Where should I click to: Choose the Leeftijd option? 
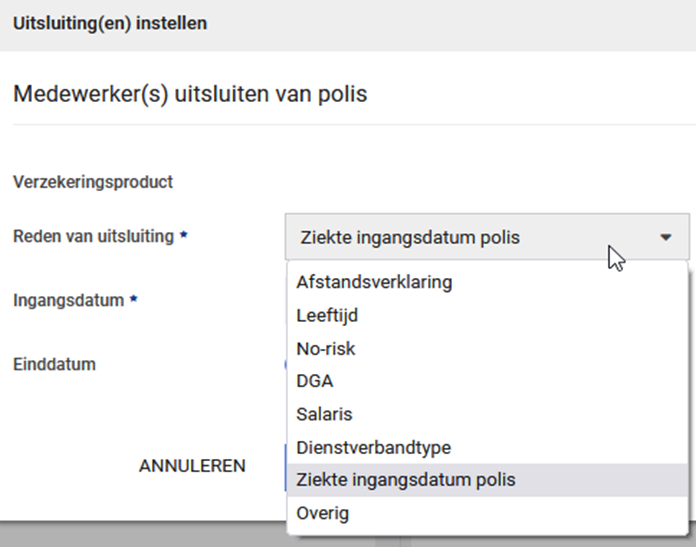point(327,315)
